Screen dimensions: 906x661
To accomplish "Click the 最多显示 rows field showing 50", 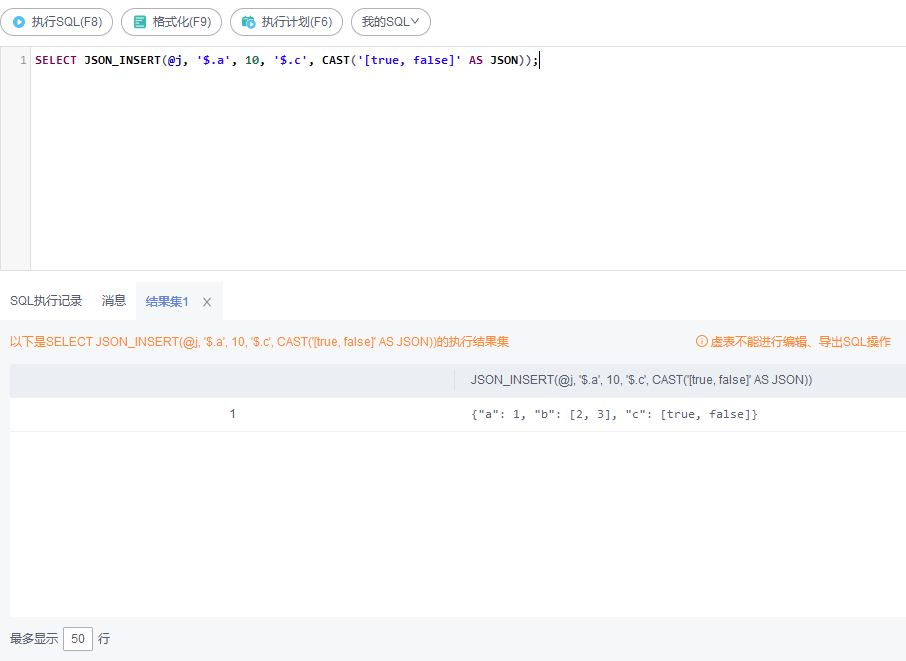I will click(77, 638).
